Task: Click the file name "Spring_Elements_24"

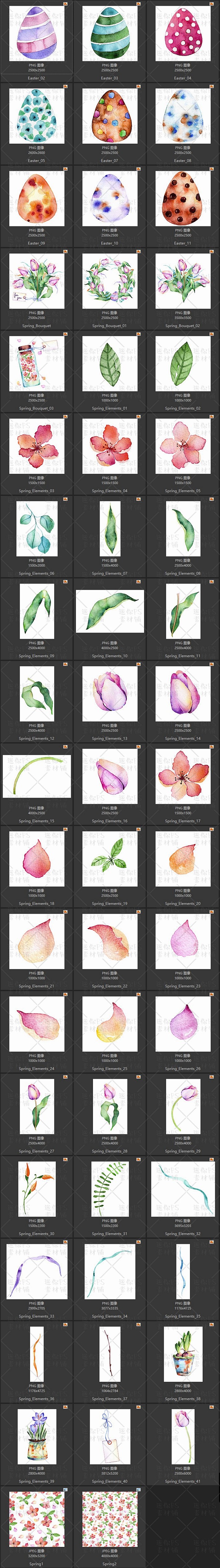Action: [x=36, y=1068]
